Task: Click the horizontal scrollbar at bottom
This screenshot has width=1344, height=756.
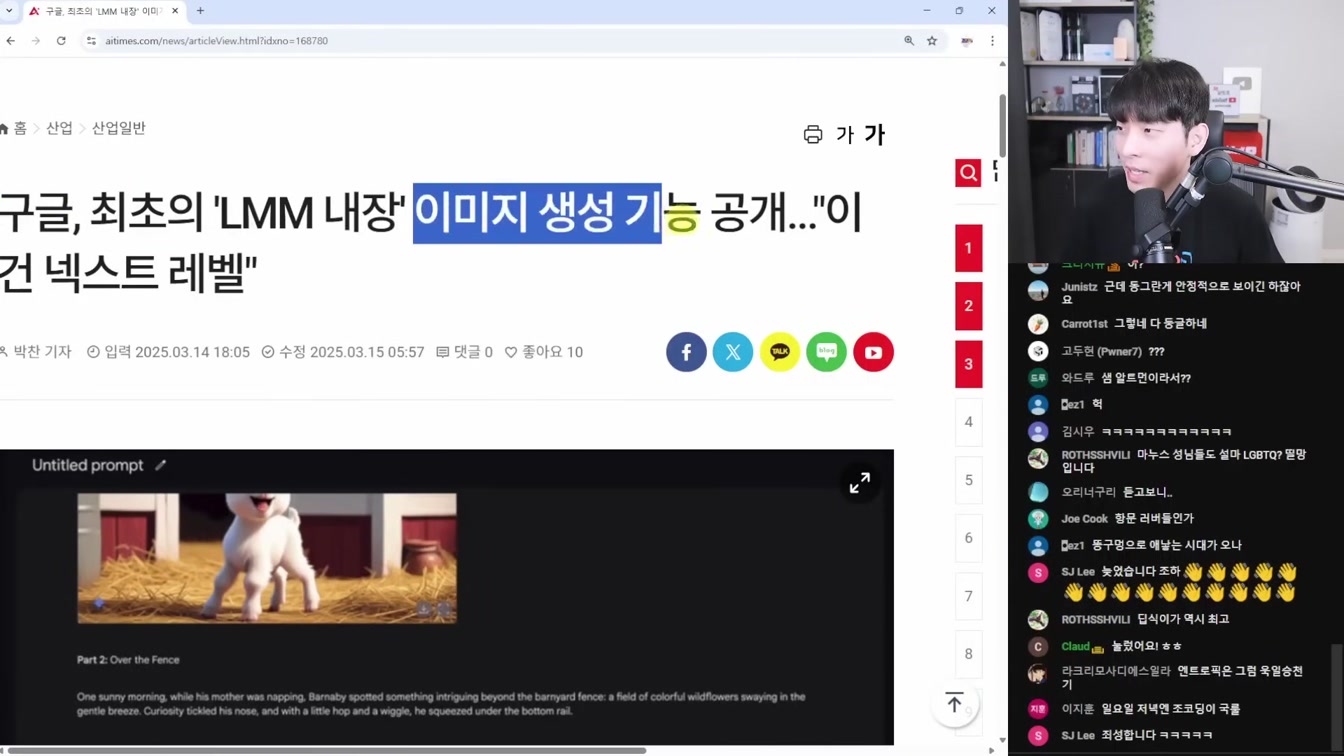Action: pos(326,750)
